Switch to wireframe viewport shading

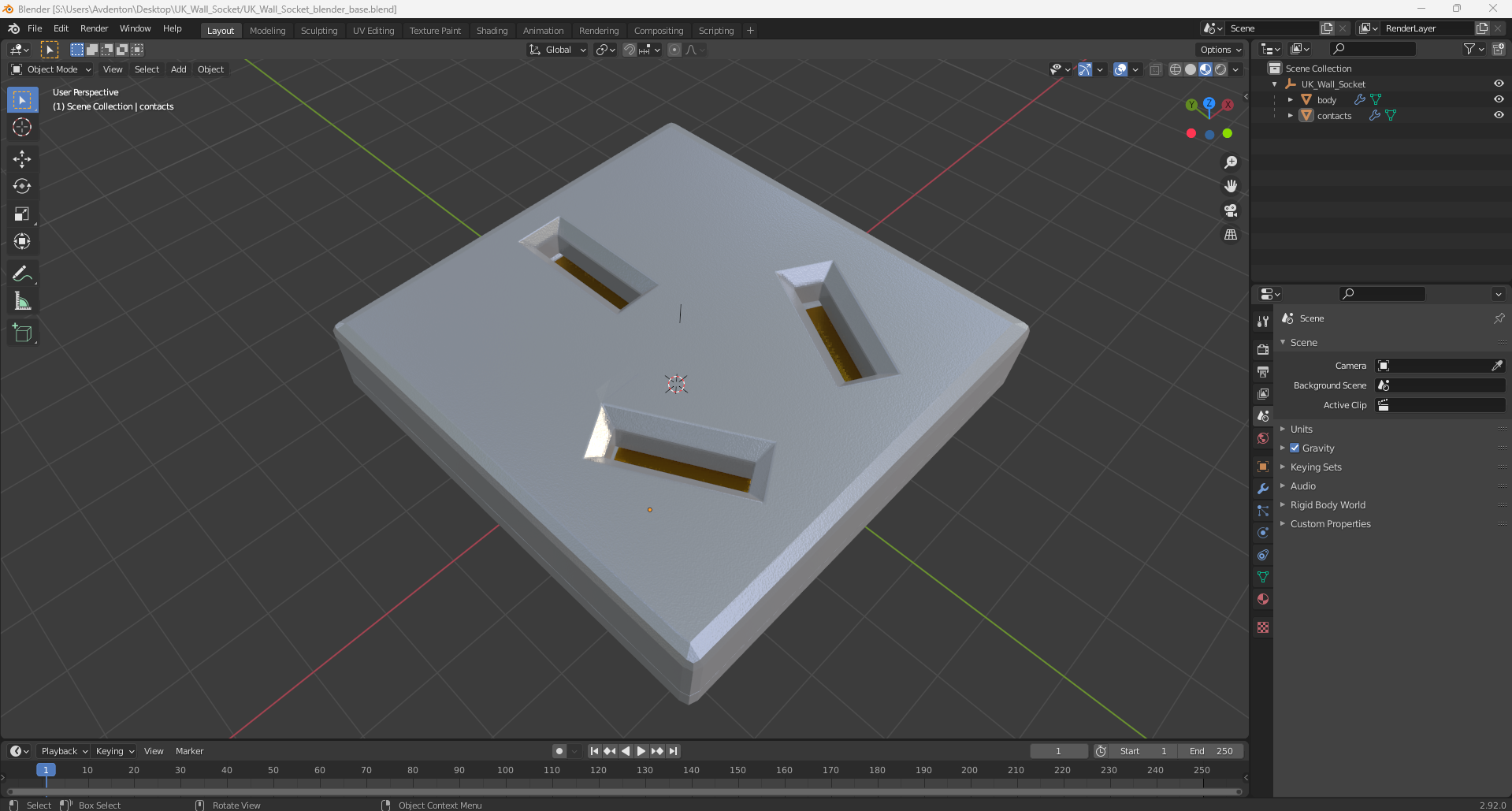tap(1176, 69)
